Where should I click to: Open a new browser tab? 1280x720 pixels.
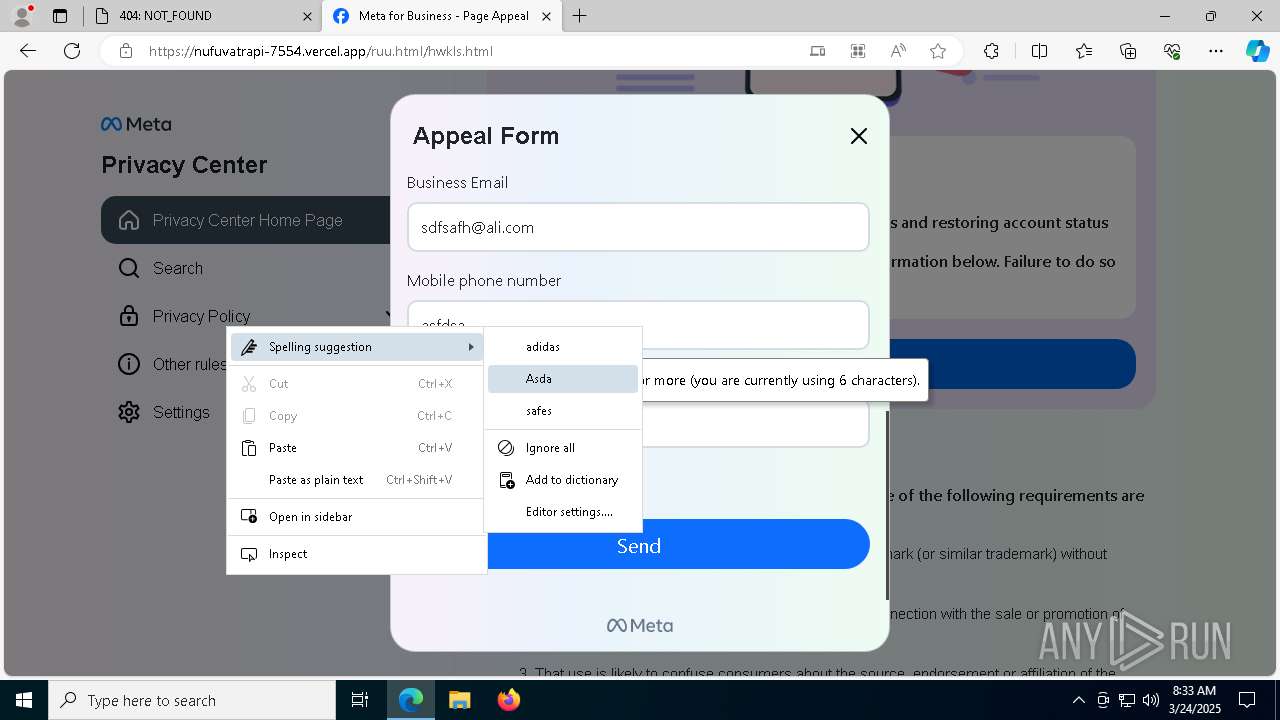point(580,16)
